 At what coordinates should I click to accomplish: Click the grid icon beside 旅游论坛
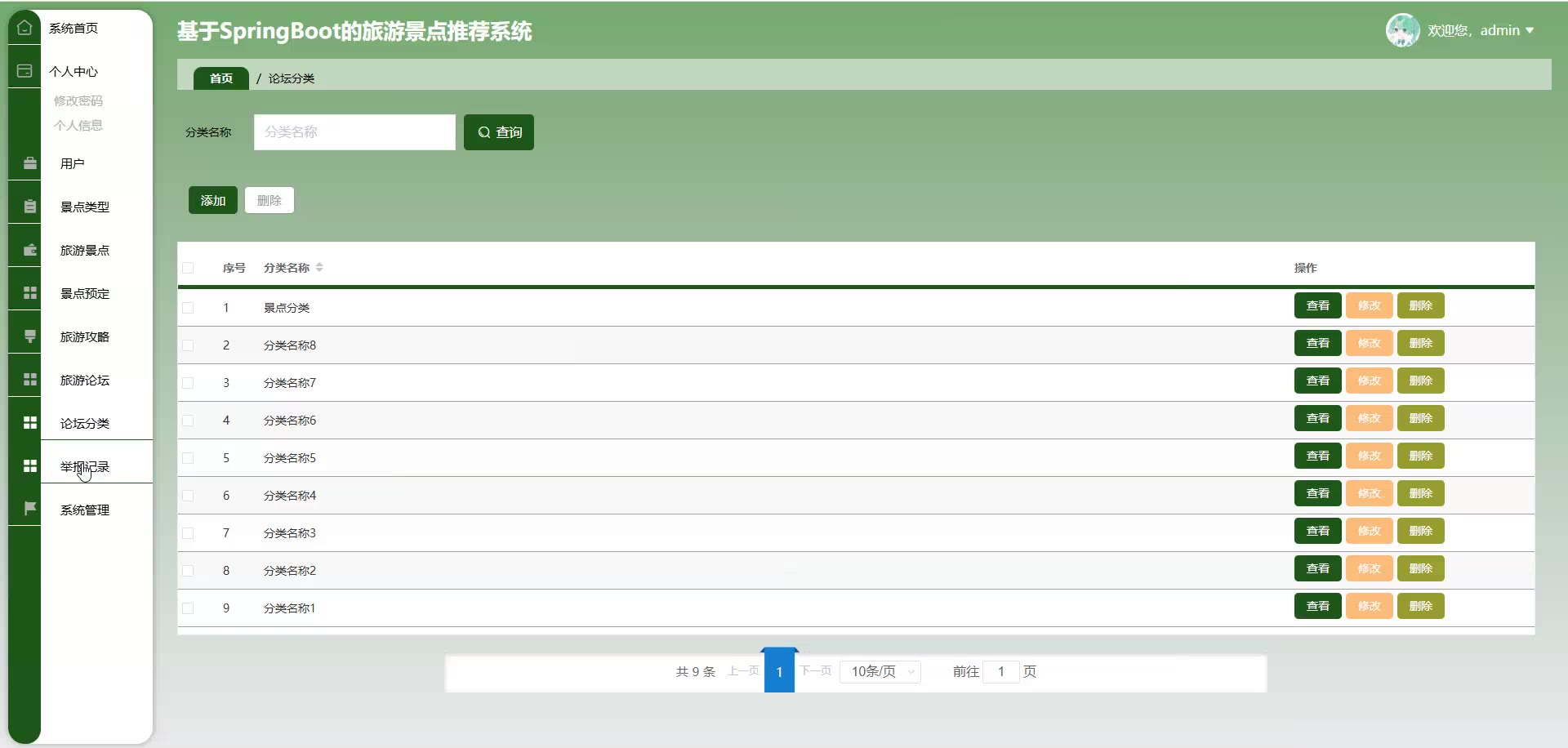point(30,380)
